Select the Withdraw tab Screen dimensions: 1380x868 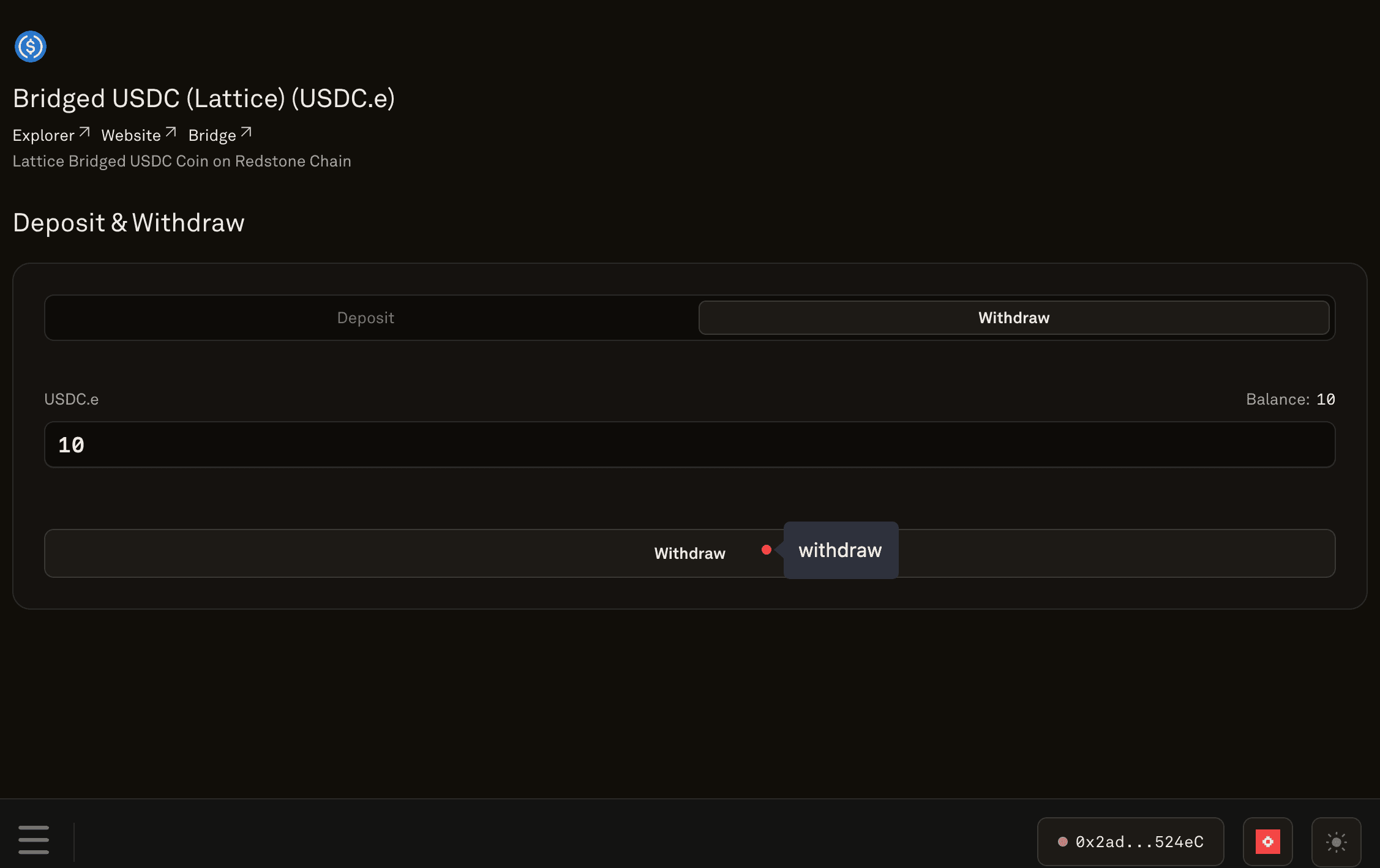tap(1014, 318)
